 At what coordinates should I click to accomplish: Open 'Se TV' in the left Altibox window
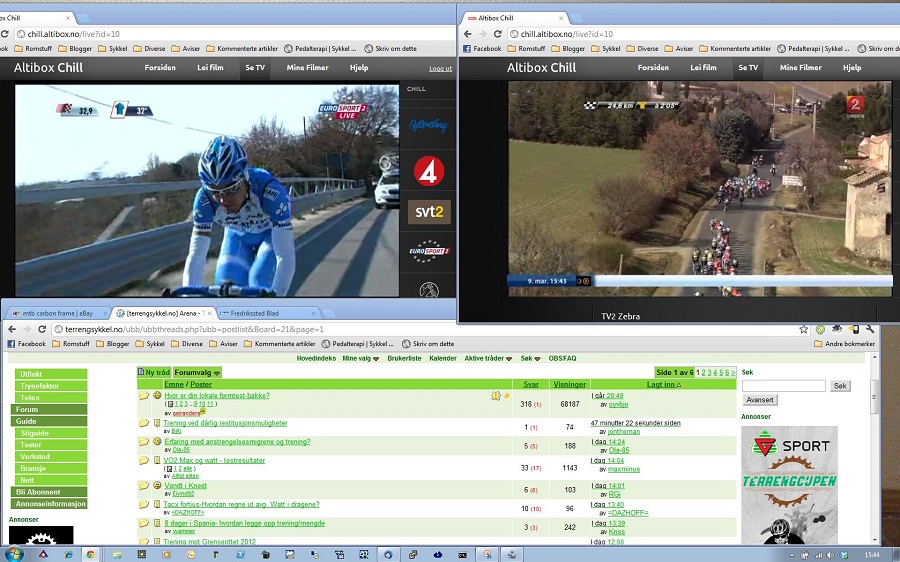(x=255, y=68)
